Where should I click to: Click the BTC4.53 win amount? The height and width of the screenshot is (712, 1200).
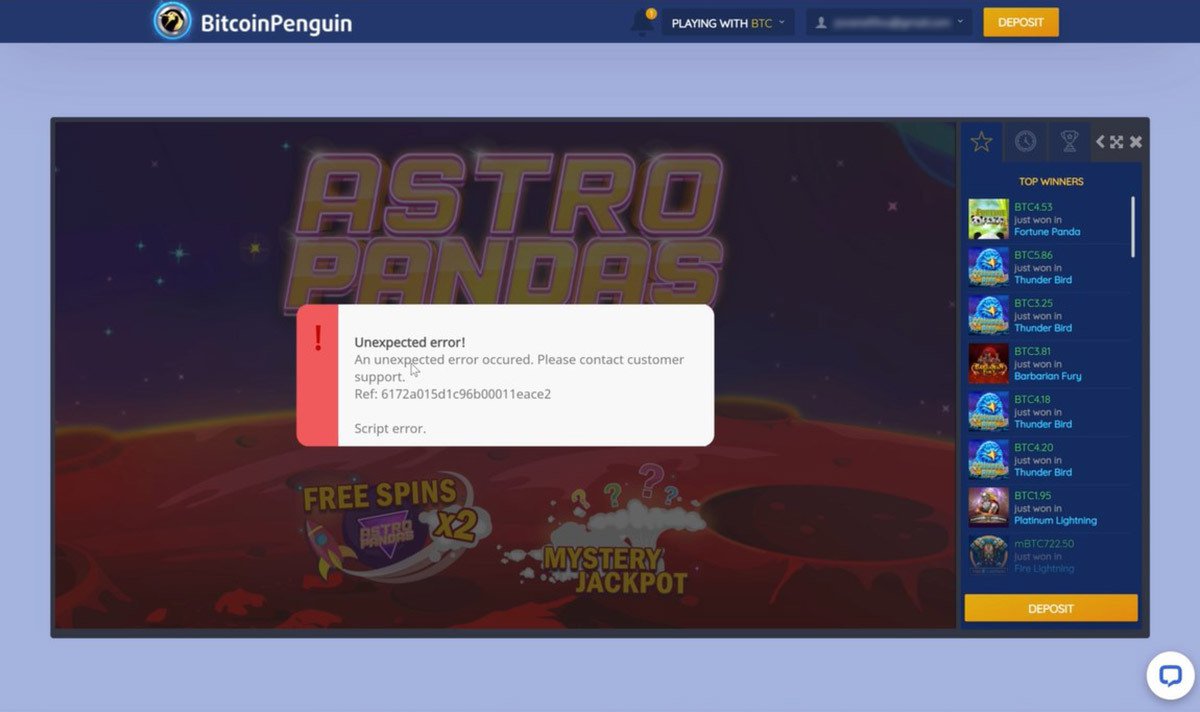pos(1033,208)
